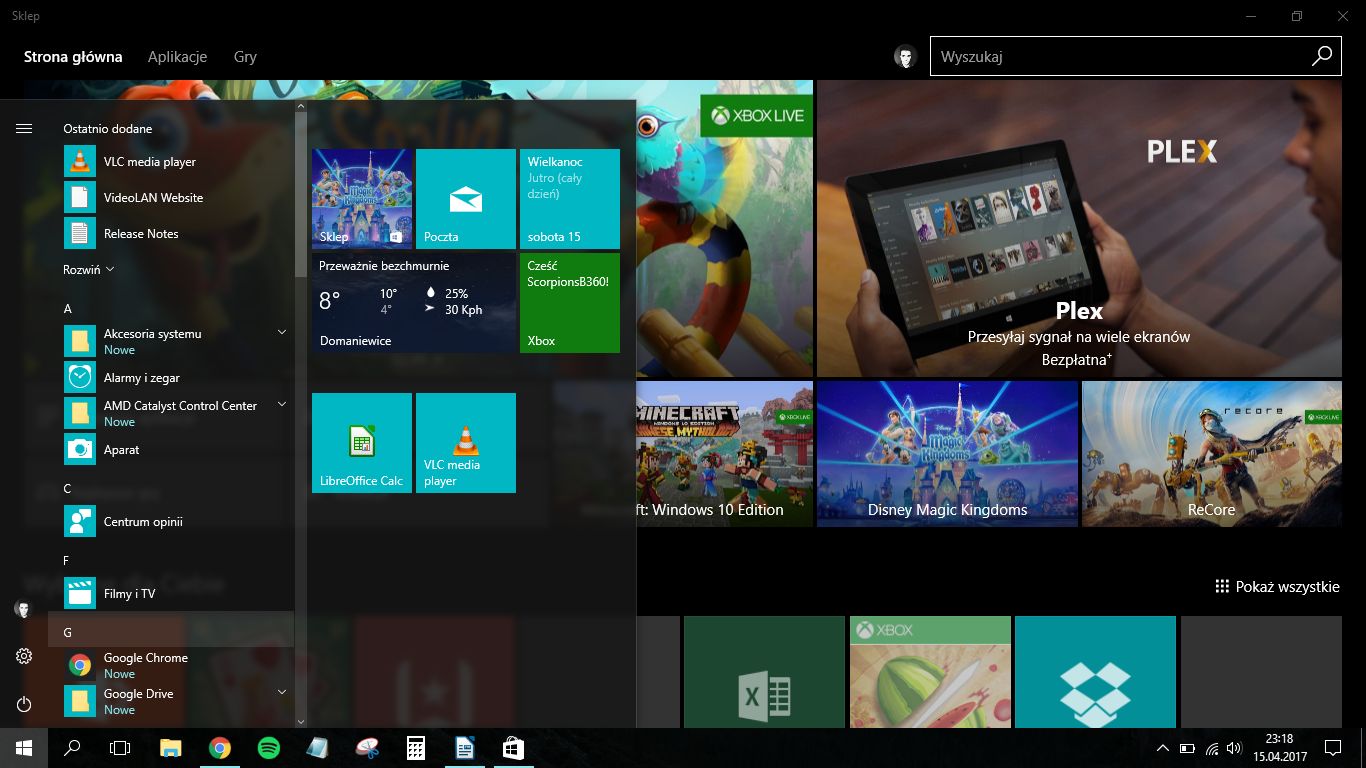Viewport: 1366px width, 768px height.
Task: Open the Dropbox app tile in Store
Action: [1095, 672]
